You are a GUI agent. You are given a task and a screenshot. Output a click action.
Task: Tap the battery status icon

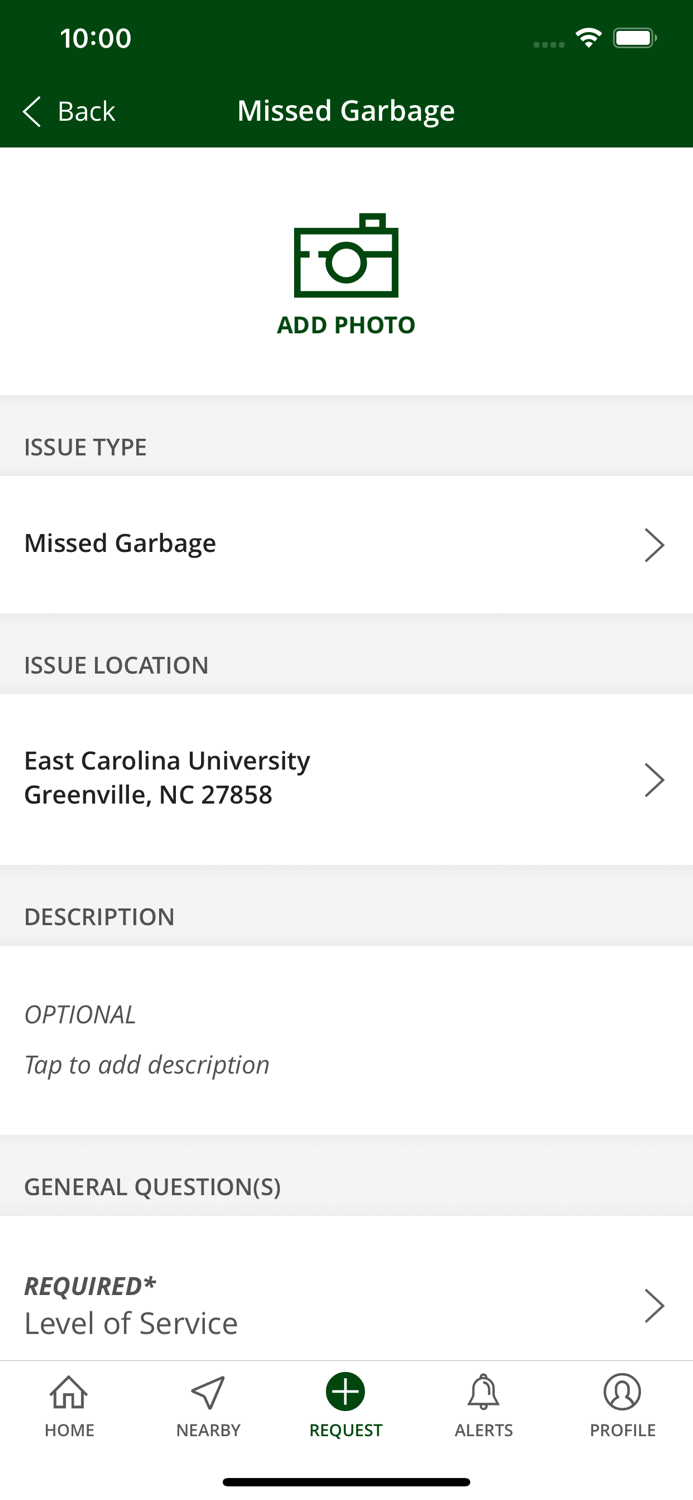(x=635, y=39)
